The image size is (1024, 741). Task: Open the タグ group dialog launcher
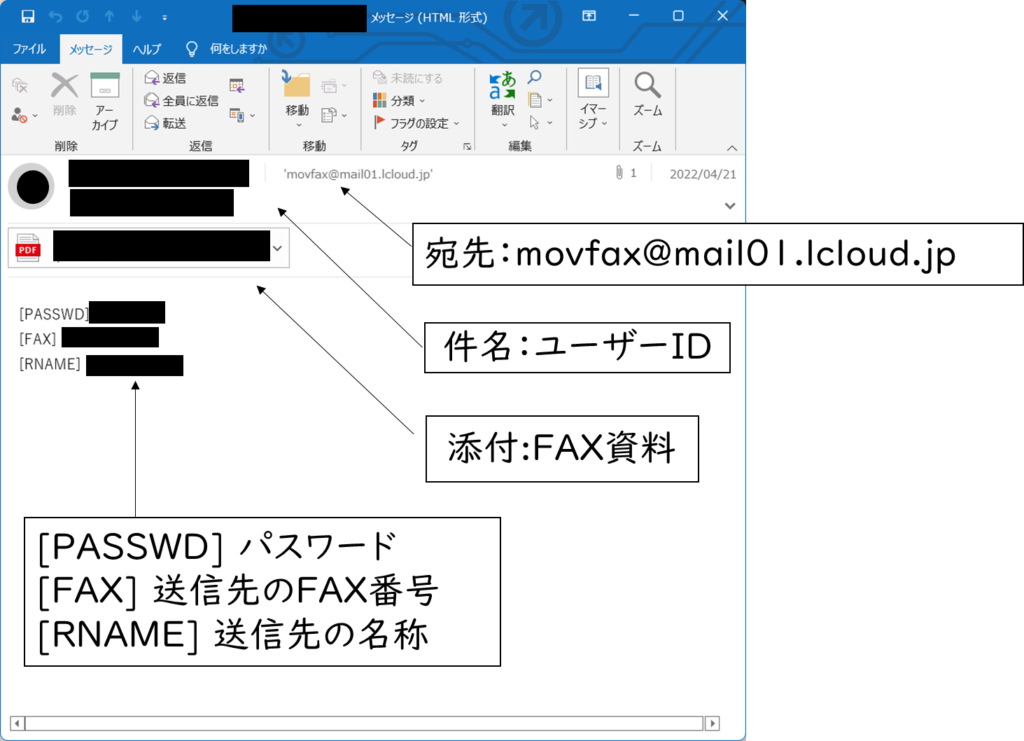coord(468,146)
